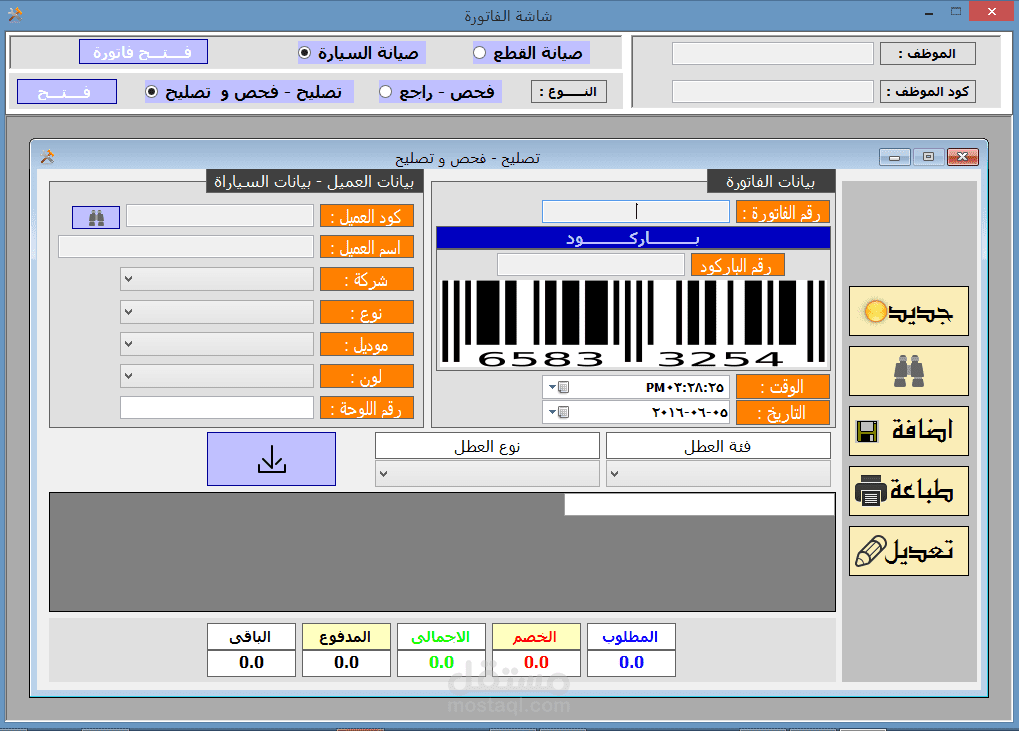Click the فتح فاتورة (open invoice) button
Viewport: 1019px width, 731px height.
coord(144,52)
